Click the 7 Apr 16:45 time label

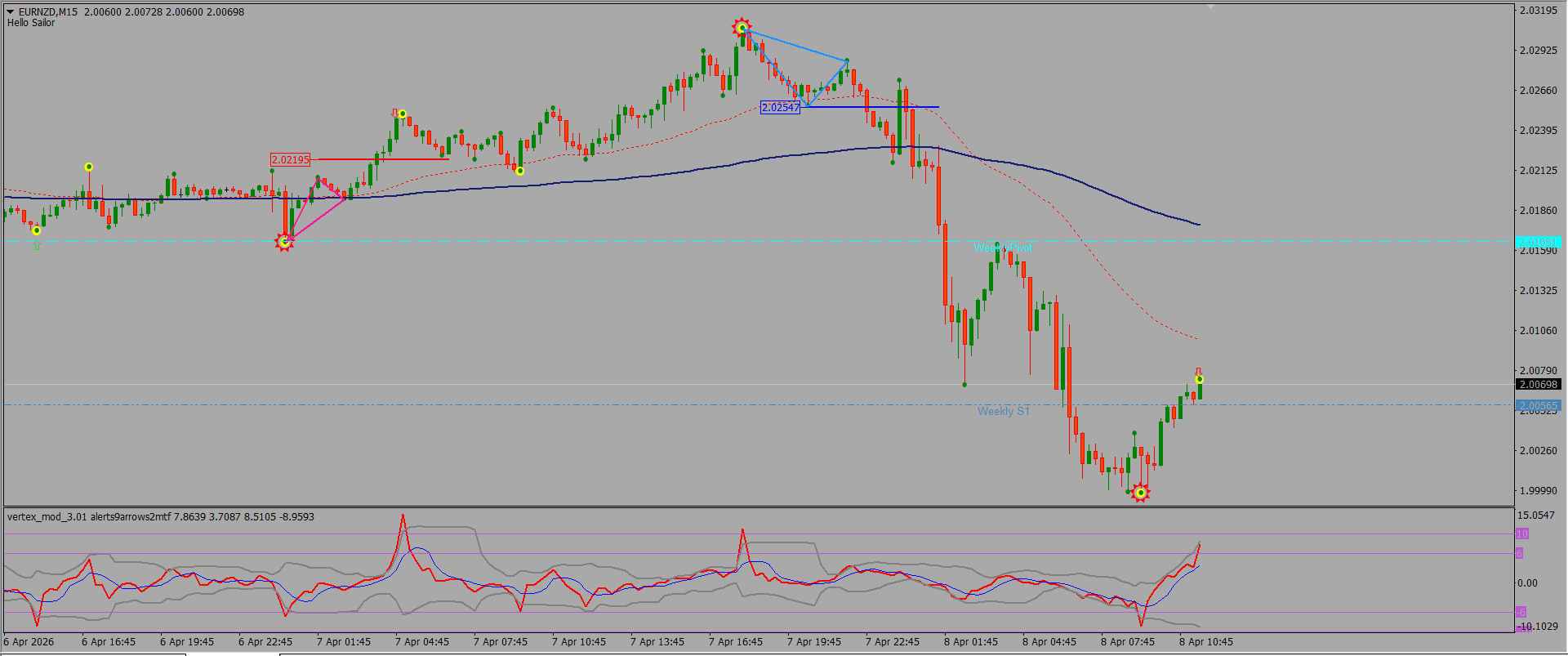[736, 641]
